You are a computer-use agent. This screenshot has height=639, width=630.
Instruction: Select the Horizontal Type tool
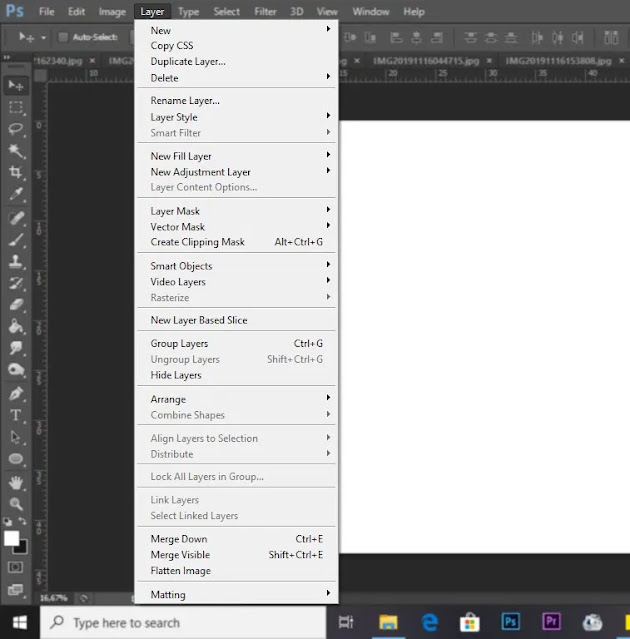(x=16, y=415)
